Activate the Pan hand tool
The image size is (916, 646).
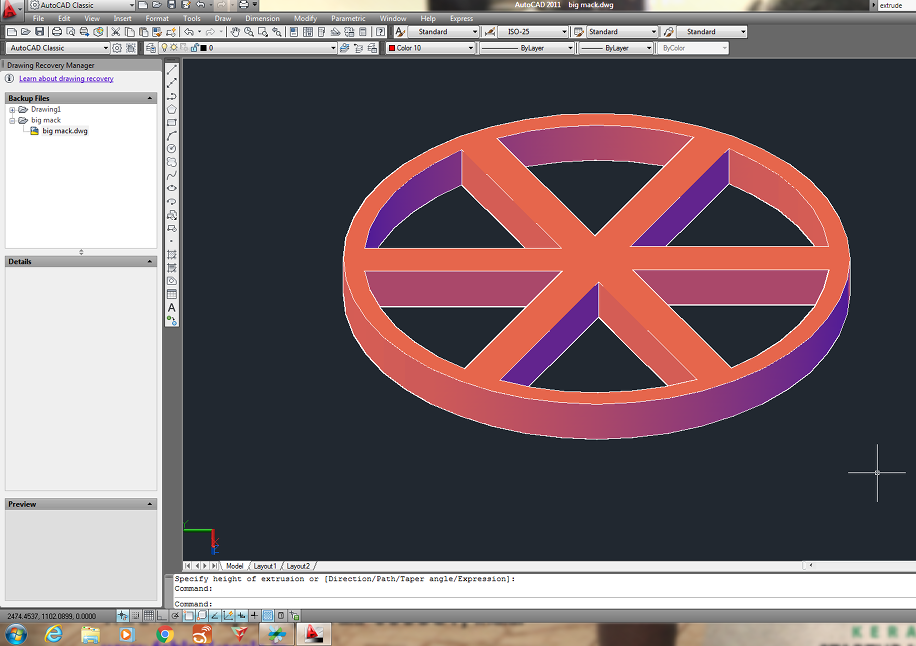(x=235, y=32)
